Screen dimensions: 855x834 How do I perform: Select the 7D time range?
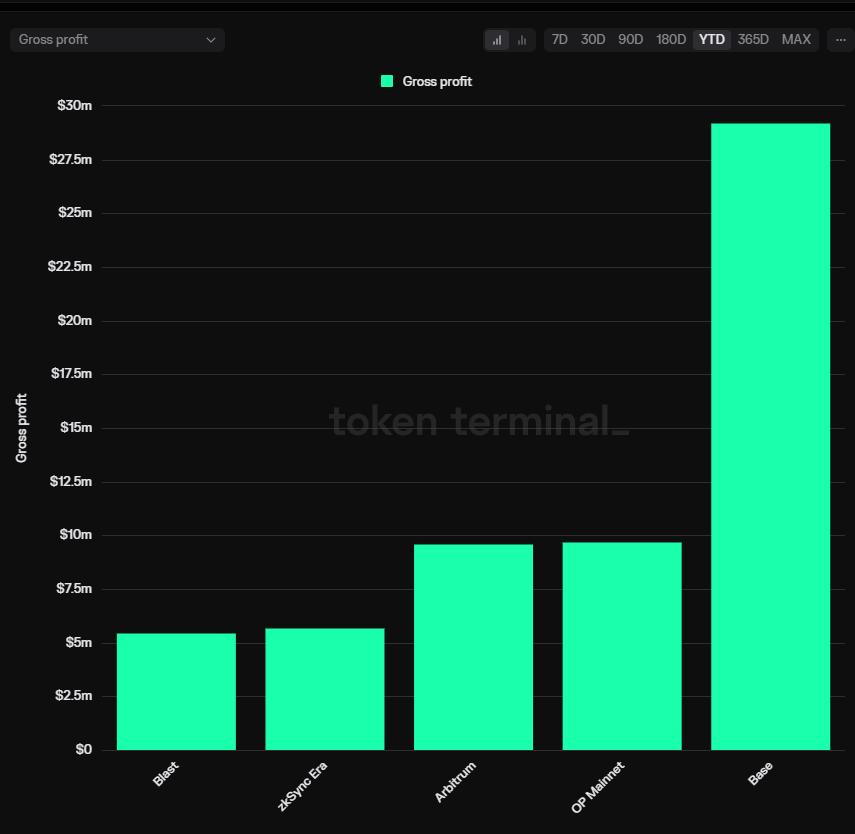[x=559, y=40]
